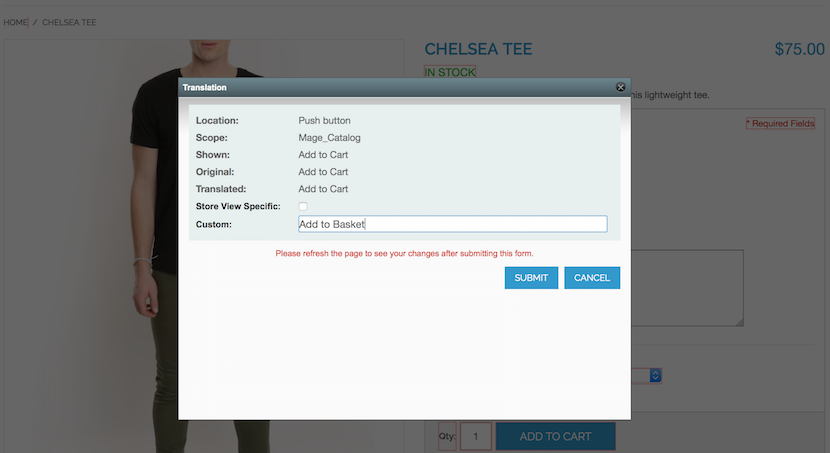Click the Custom field label
This screenshot has width=830, height=453.
[x=214, y=224]
